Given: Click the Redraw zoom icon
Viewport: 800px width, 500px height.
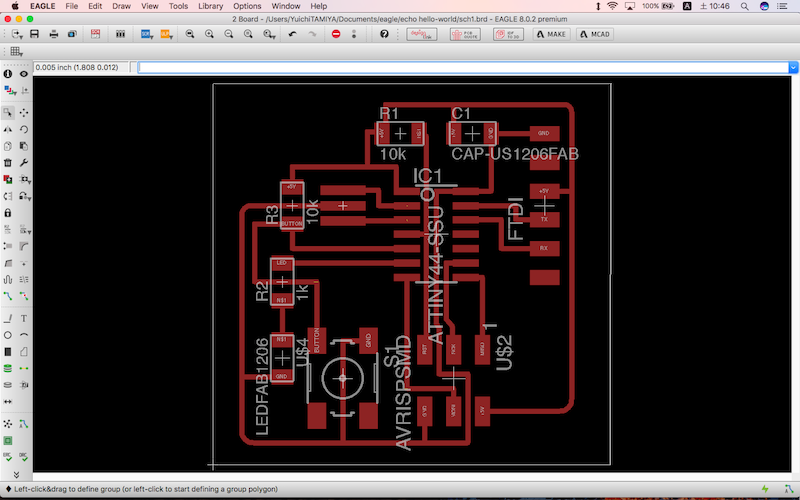Looking at the screenshot, I should pyautogui.click(x=248, y=34).
